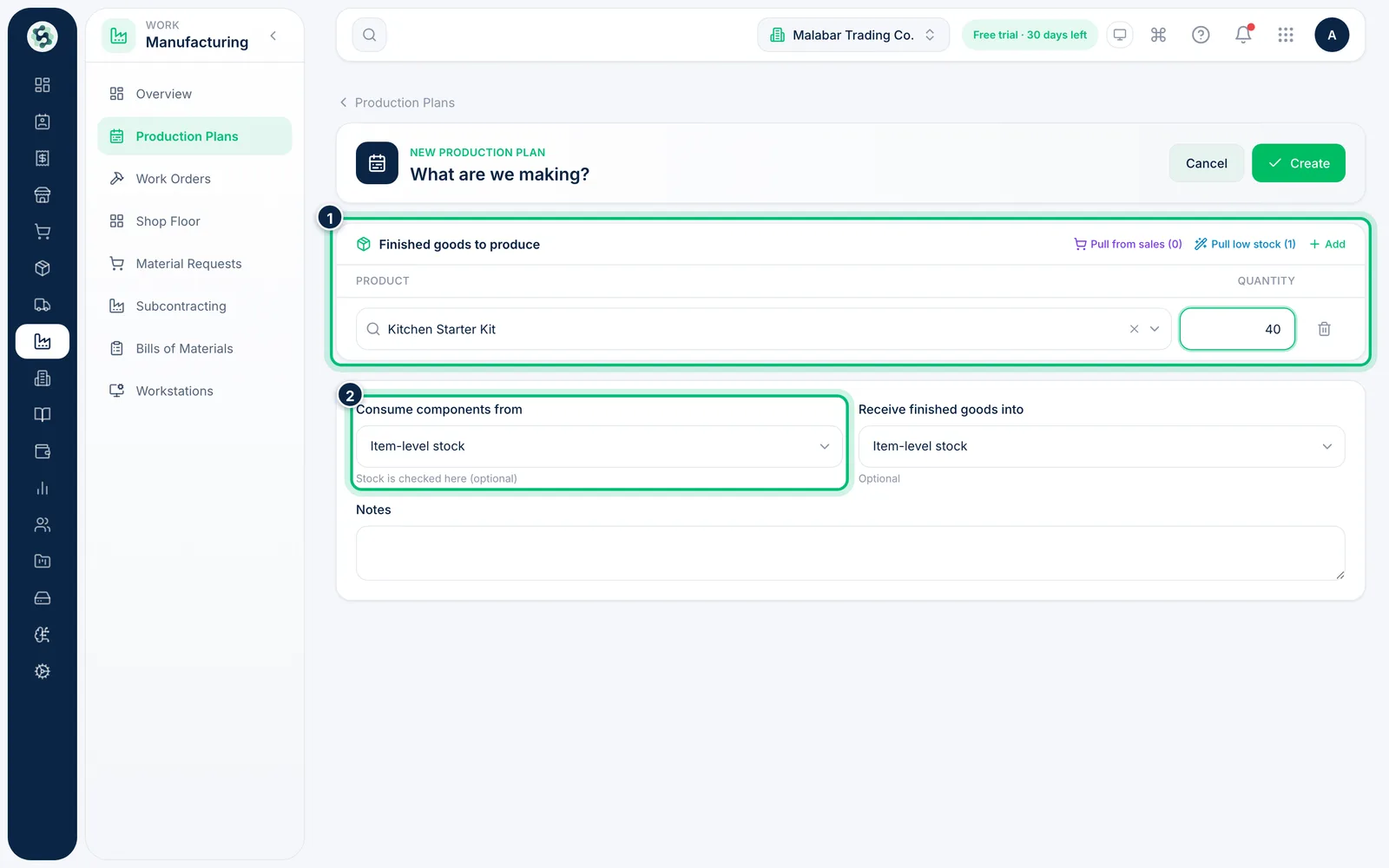Viewport: 1389px width, 868px height.
Task: Open the storefront icon in left rail
Action: (42, 195)
